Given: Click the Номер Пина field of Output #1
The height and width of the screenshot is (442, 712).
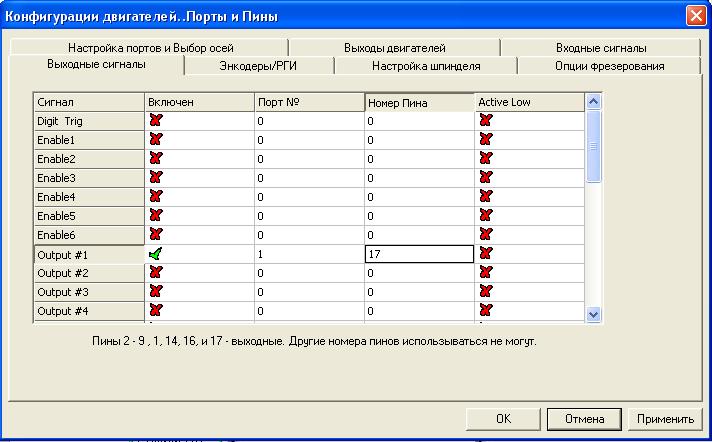Looking at the screenshot, I should tap(419, 254).
